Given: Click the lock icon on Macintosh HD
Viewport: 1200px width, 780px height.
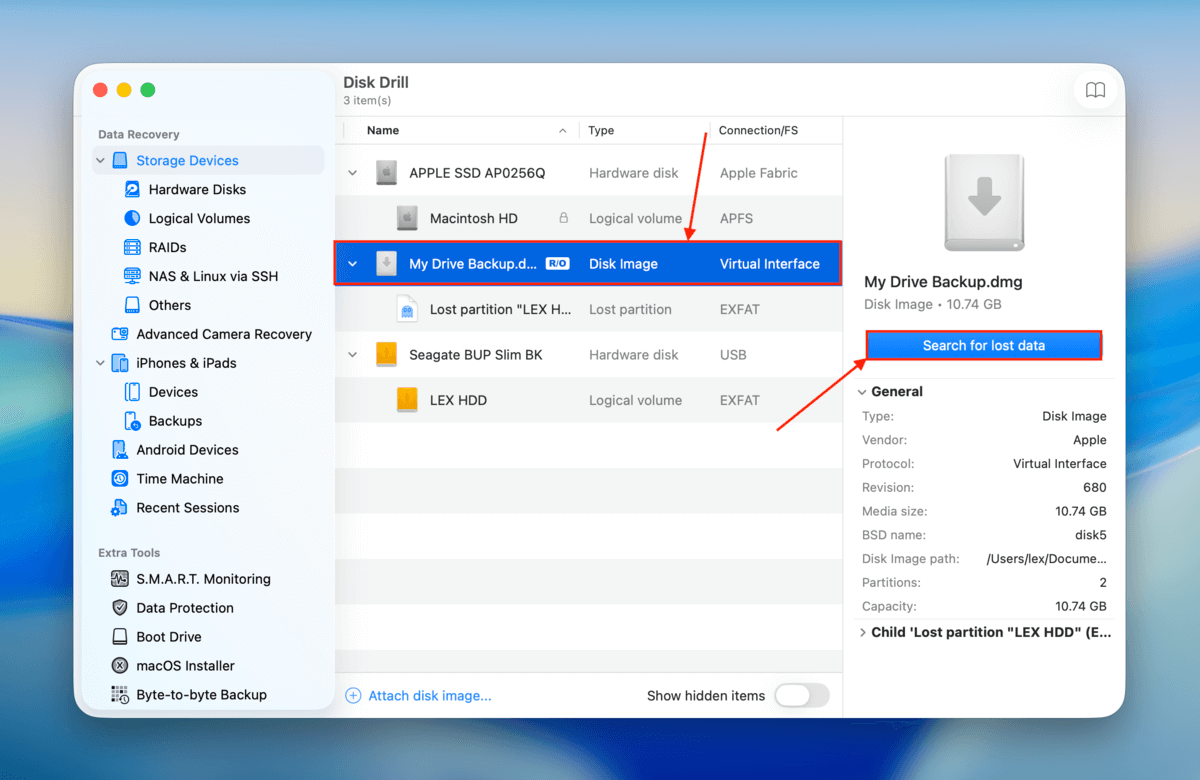Looking at the screenshot, I should click(x=564, y=217).
